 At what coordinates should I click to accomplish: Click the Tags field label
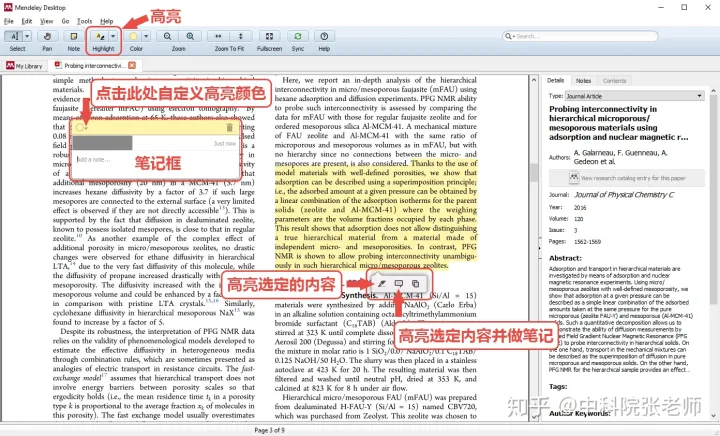point(558,386)
